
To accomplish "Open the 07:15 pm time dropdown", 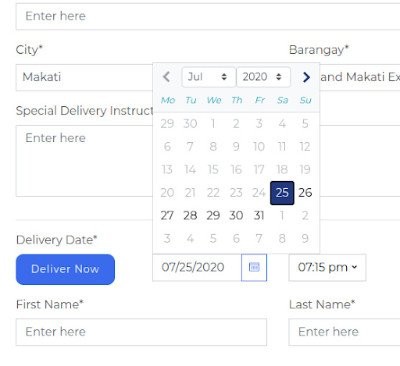I will [x=327, y=267].
